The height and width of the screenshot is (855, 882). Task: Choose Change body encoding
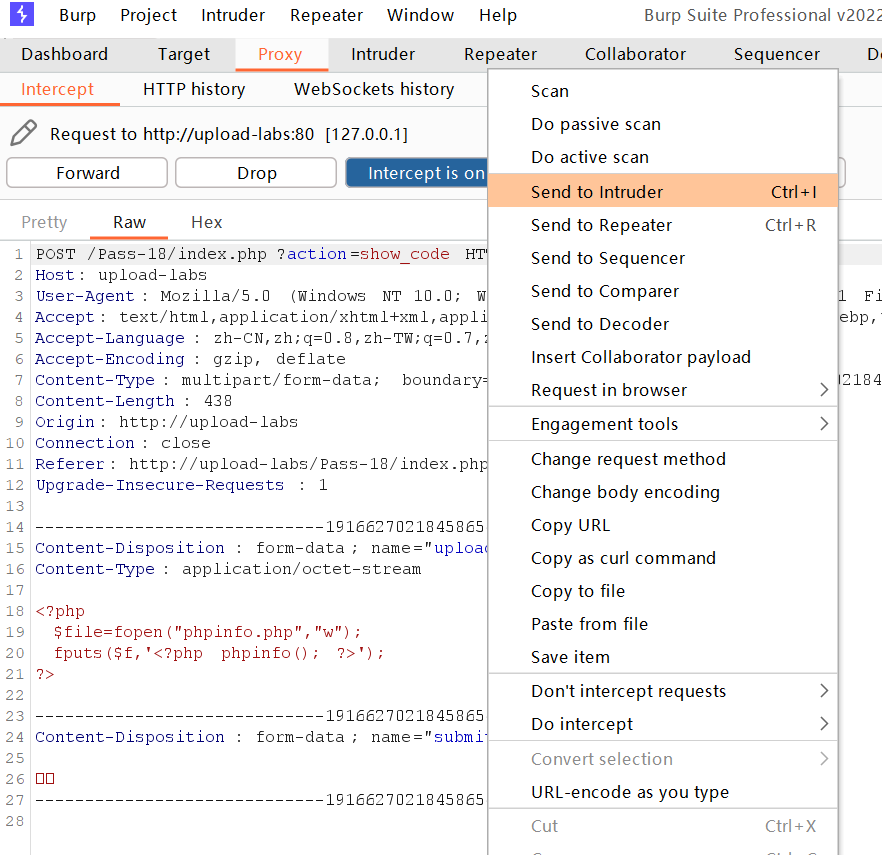[x=663, y=493]
